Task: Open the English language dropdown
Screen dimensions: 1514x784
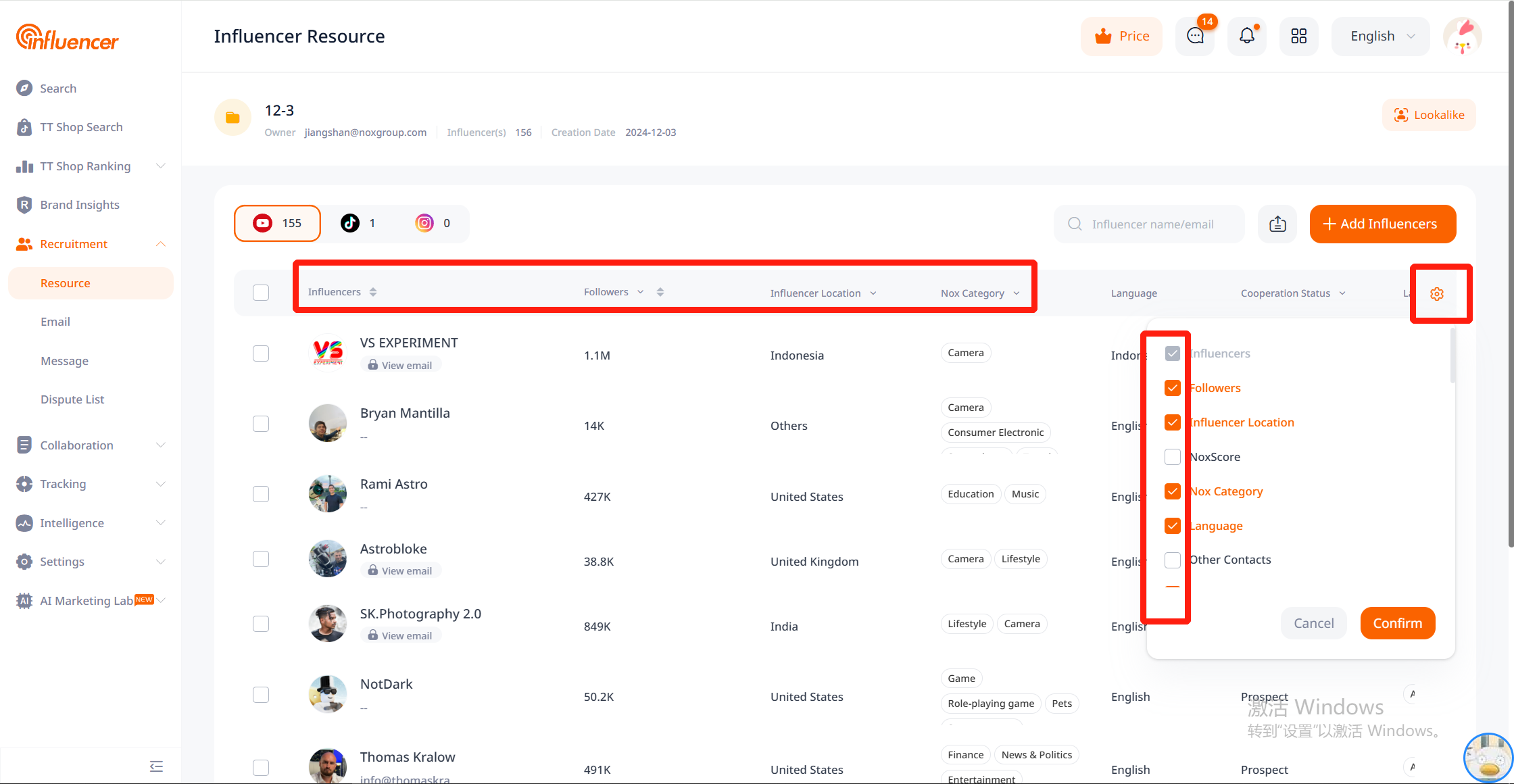Action: (x=1381, y=36)
